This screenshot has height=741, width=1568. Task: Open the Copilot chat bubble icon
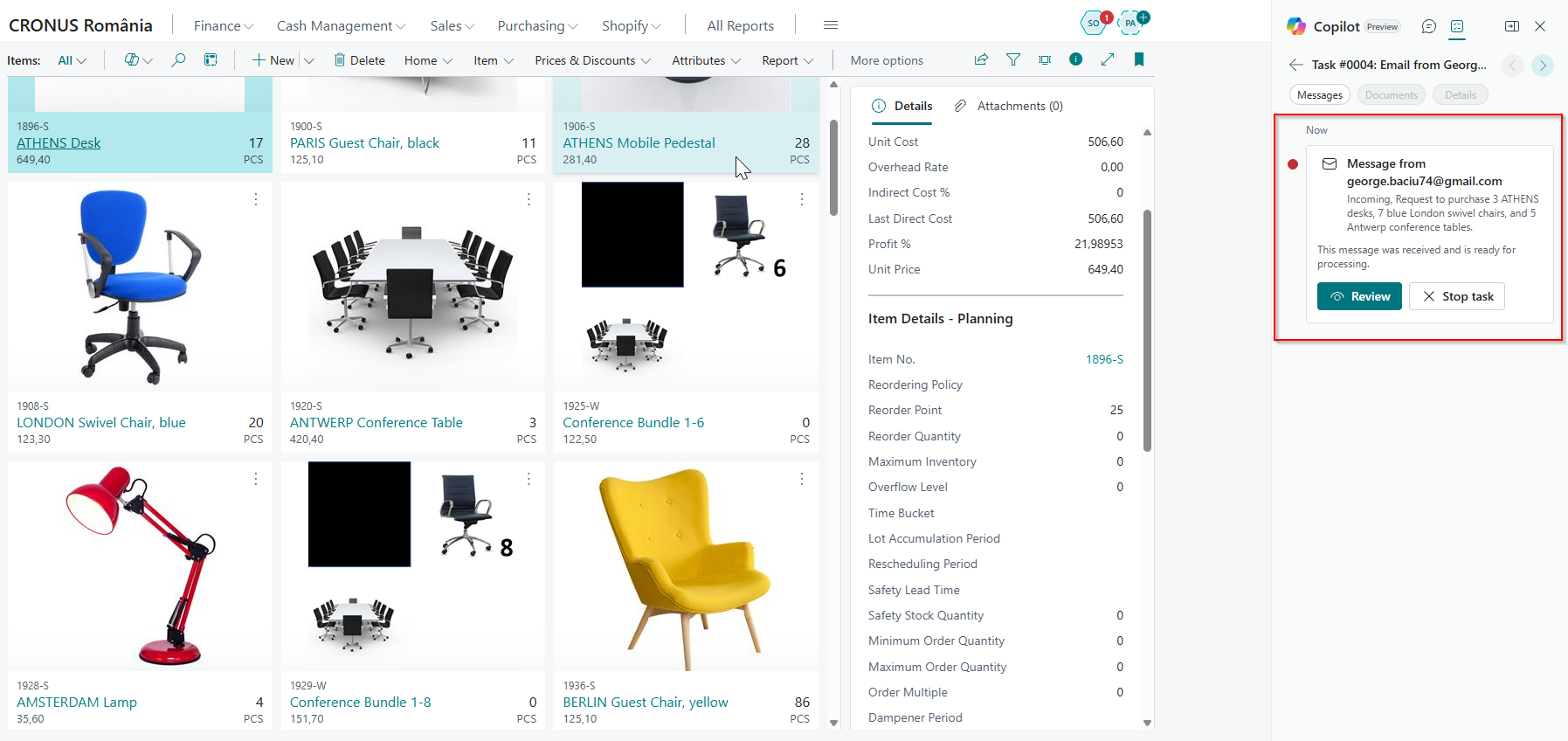(x=1429, y=26)
